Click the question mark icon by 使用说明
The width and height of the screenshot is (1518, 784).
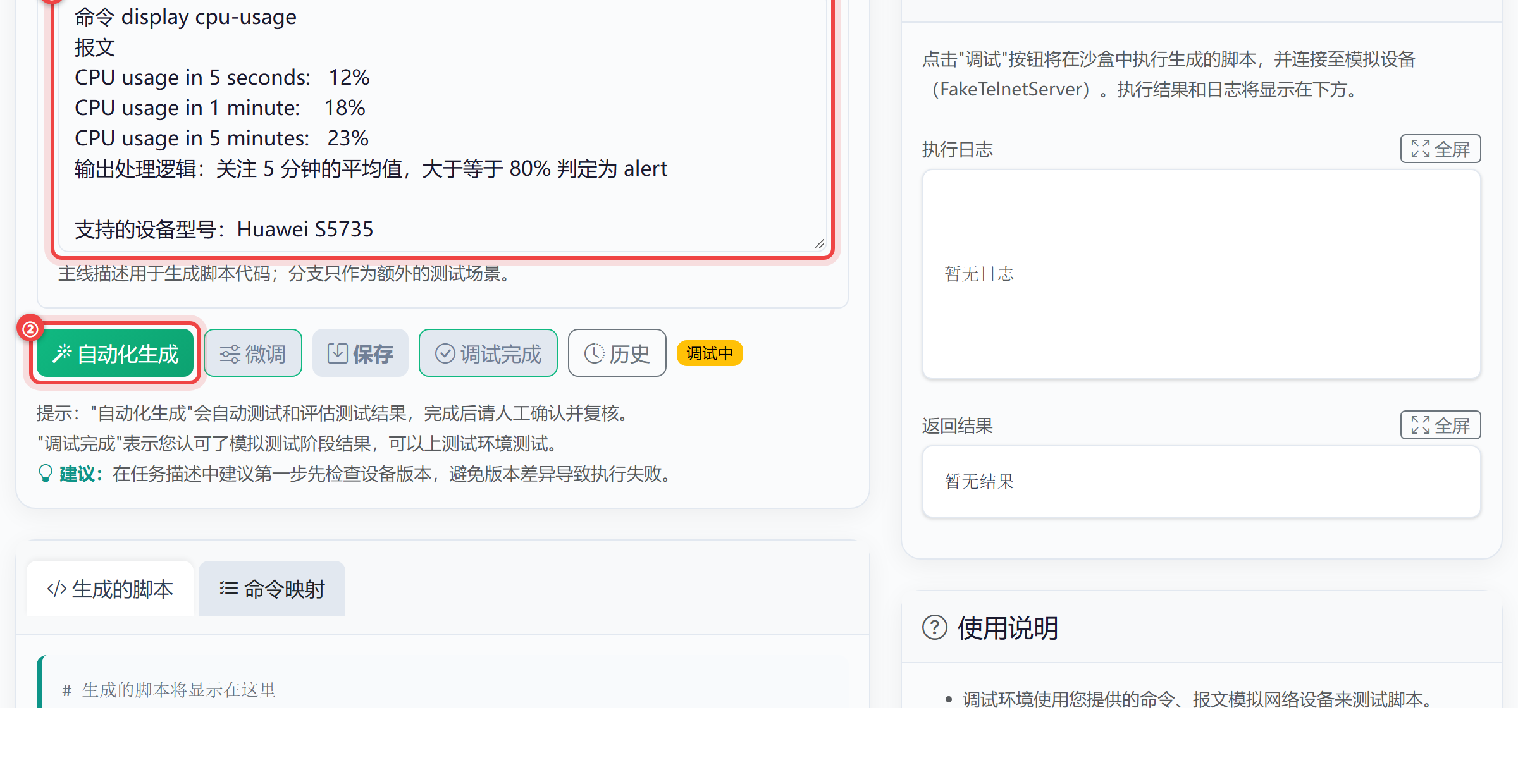tap(935, 628)
